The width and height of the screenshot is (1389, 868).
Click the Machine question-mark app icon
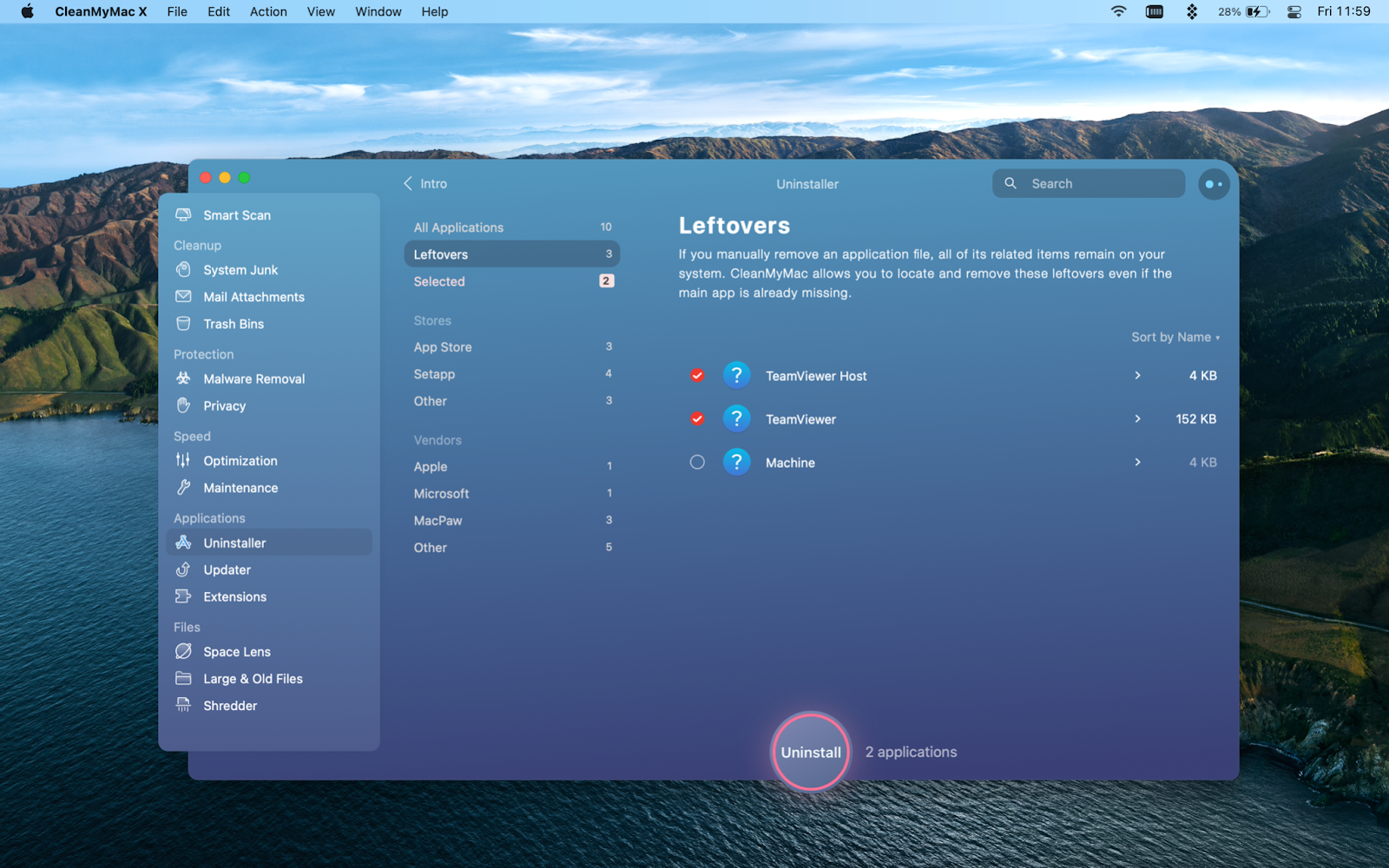point(736,462)
